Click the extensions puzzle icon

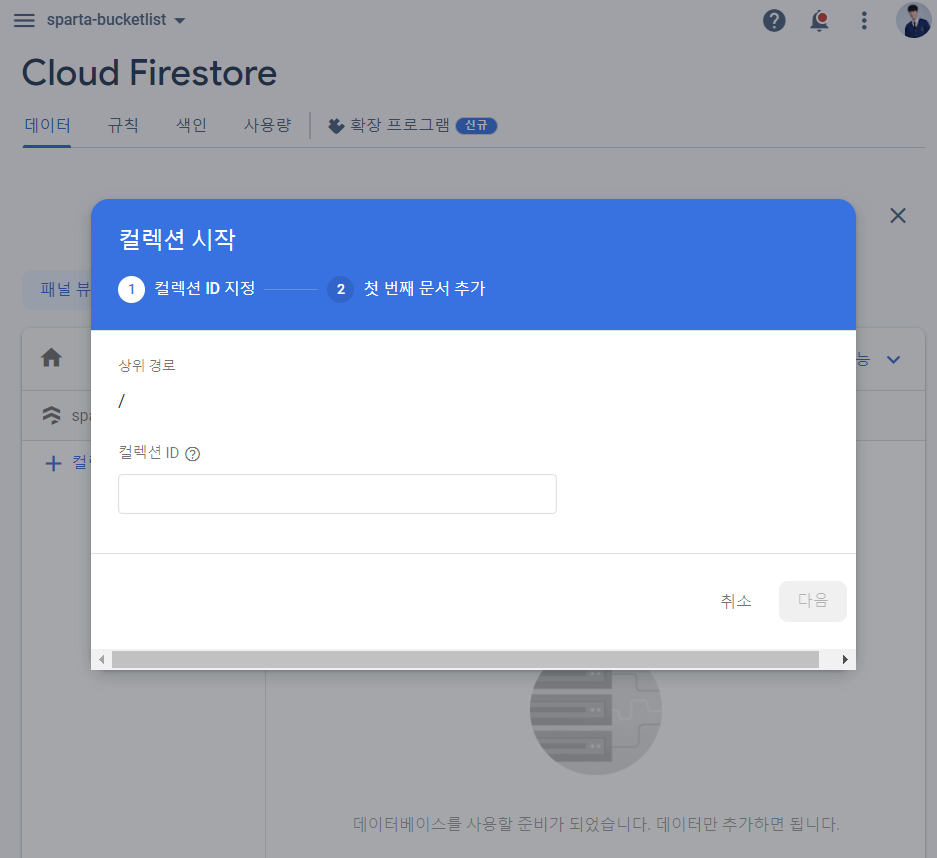coord(336,126)
